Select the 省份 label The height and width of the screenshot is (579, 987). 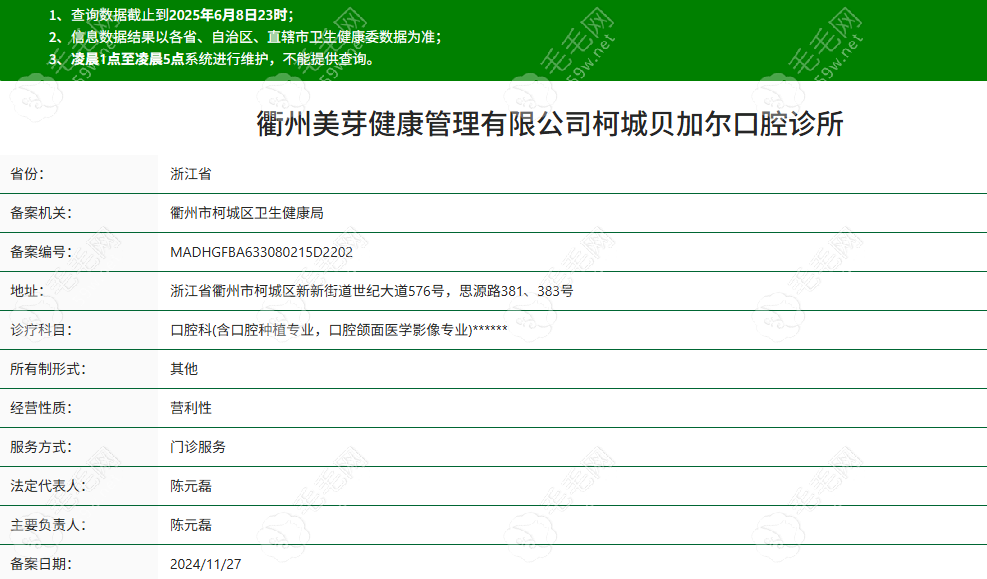[x=27, y=174]
